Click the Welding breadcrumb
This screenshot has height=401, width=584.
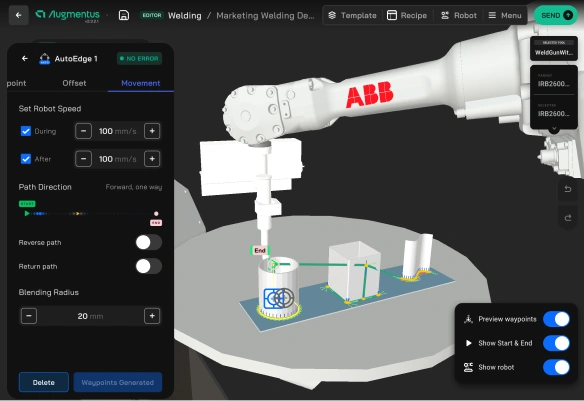coord(185,16)
